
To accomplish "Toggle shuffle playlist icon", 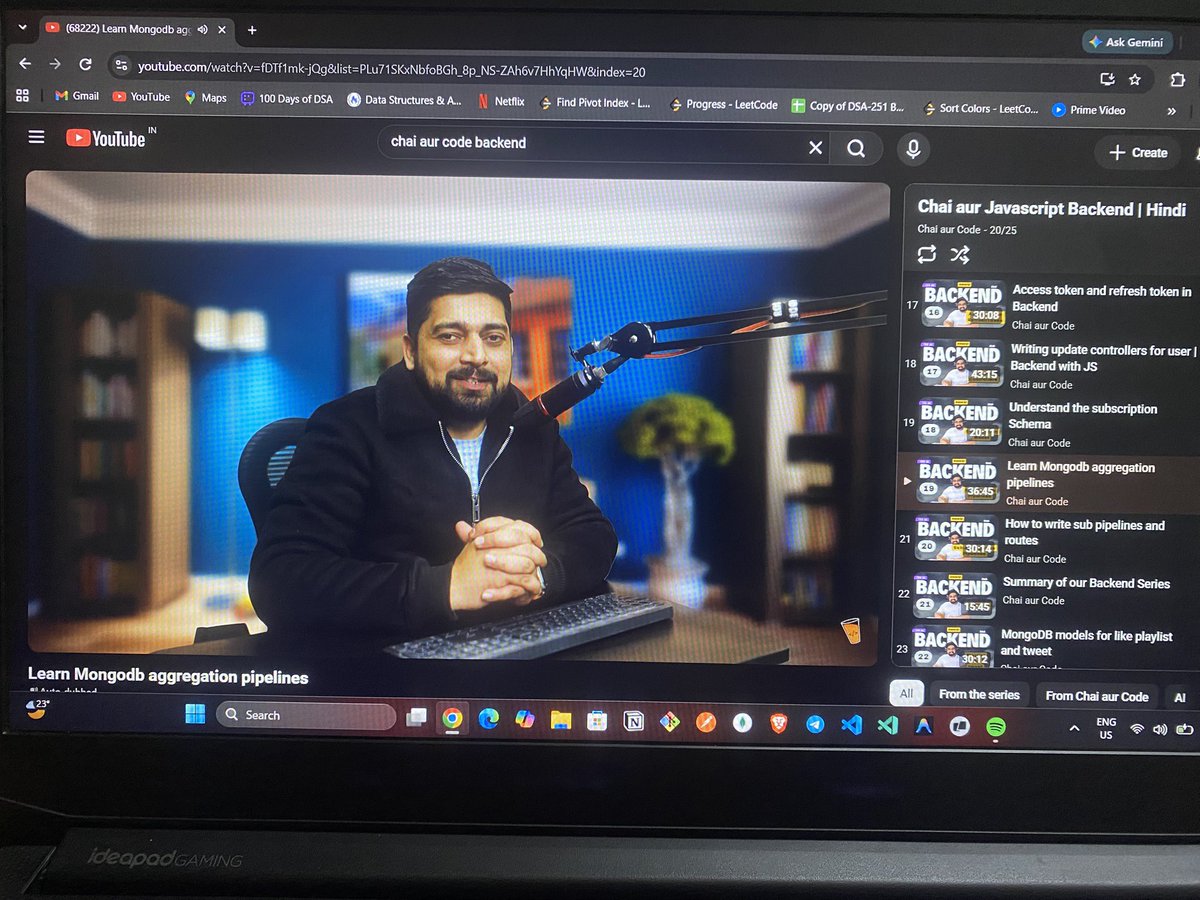I will tap(959, 254).
